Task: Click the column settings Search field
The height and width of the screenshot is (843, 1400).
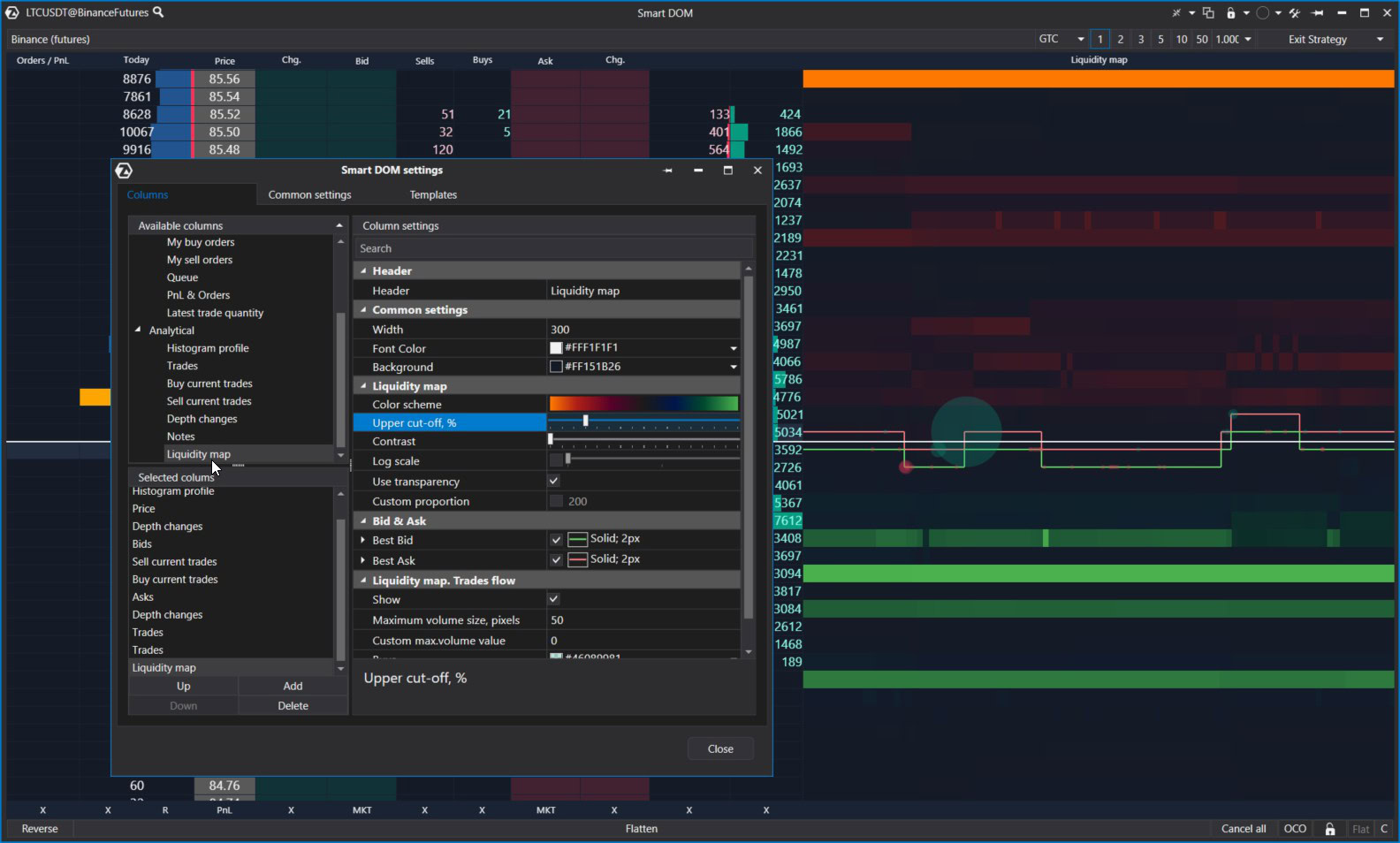Action: tap(553, 249)
